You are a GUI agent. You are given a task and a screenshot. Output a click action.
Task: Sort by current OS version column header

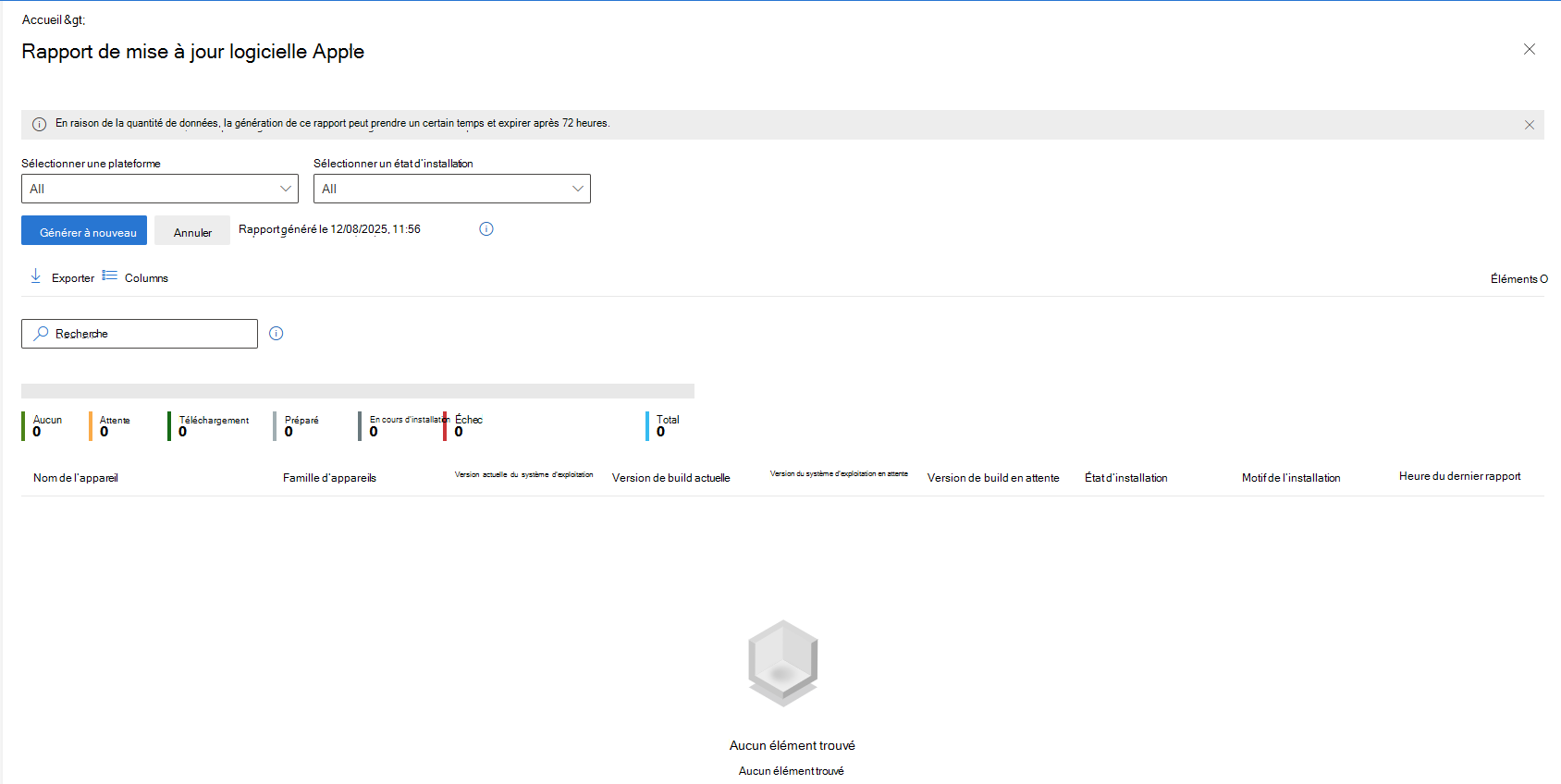[x=524, y=474]
